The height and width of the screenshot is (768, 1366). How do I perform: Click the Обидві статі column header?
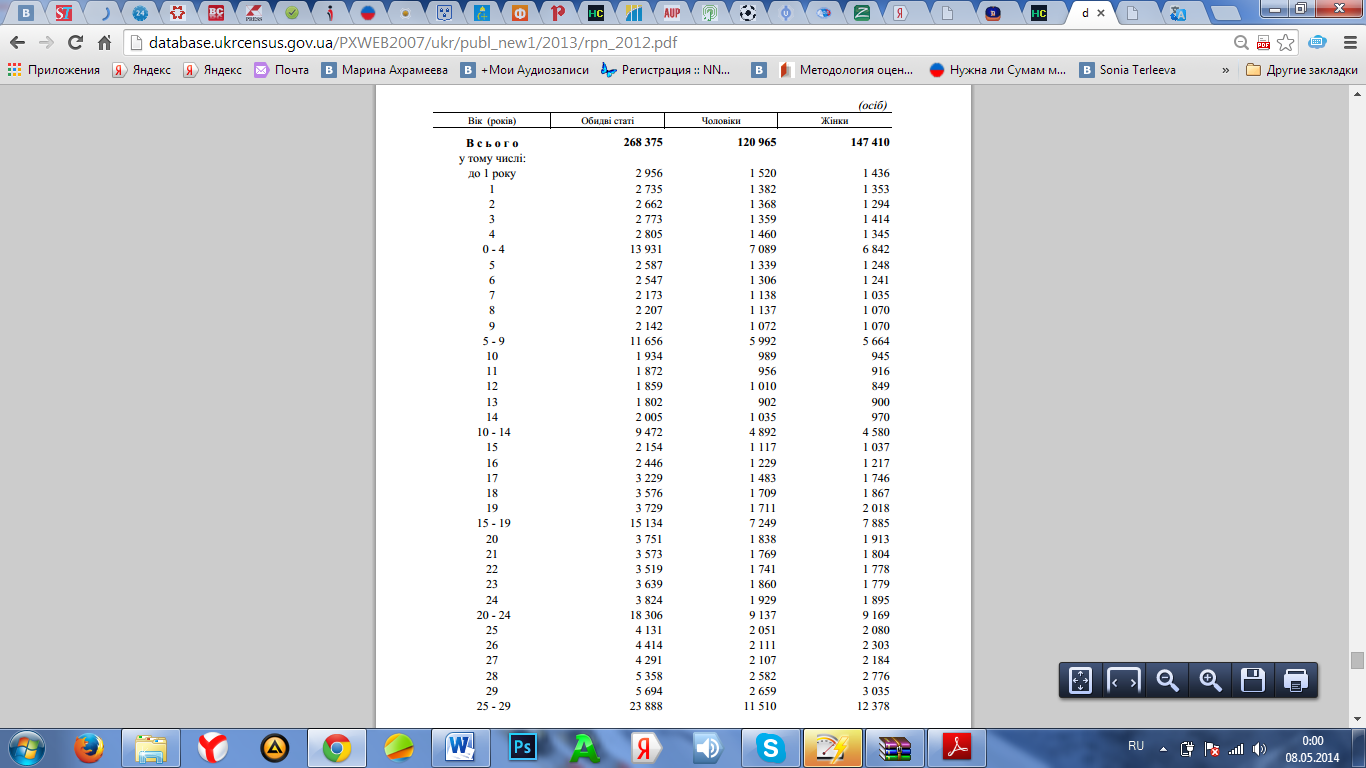click(x=607, y=121)
